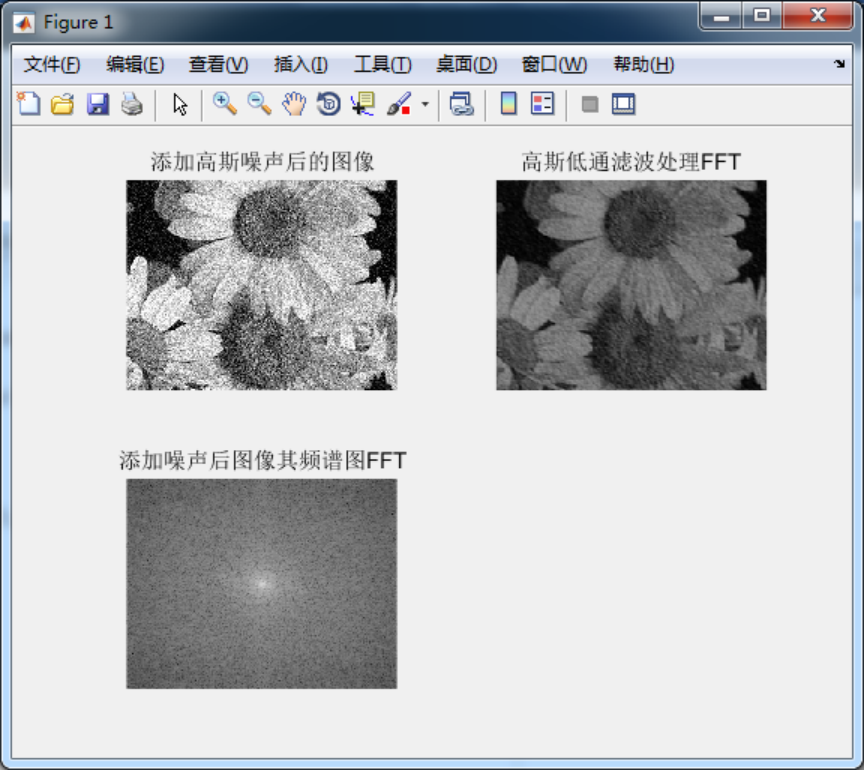Select the Rotate 3D tool
864x770 pixels.
(327, 103)
